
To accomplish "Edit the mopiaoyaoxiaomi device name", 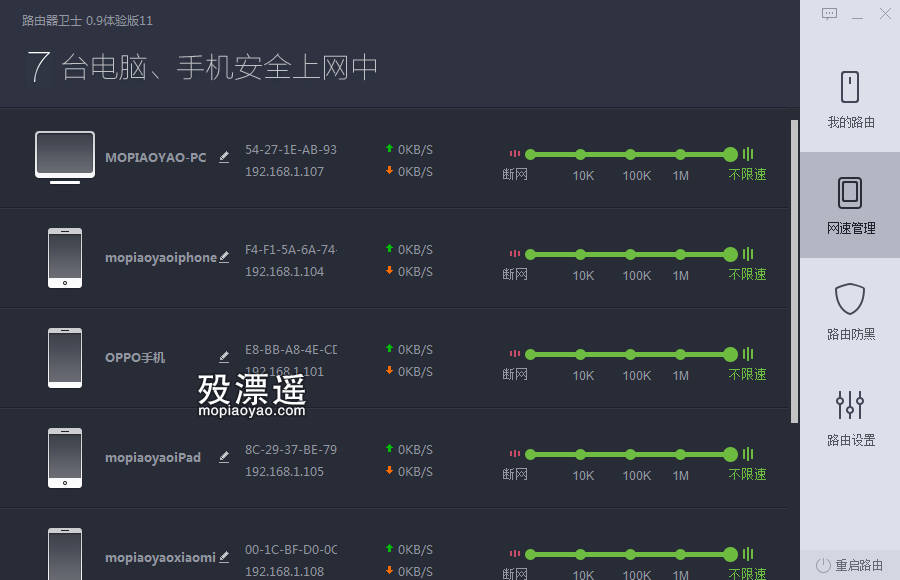I will click(x=224, y=556).
